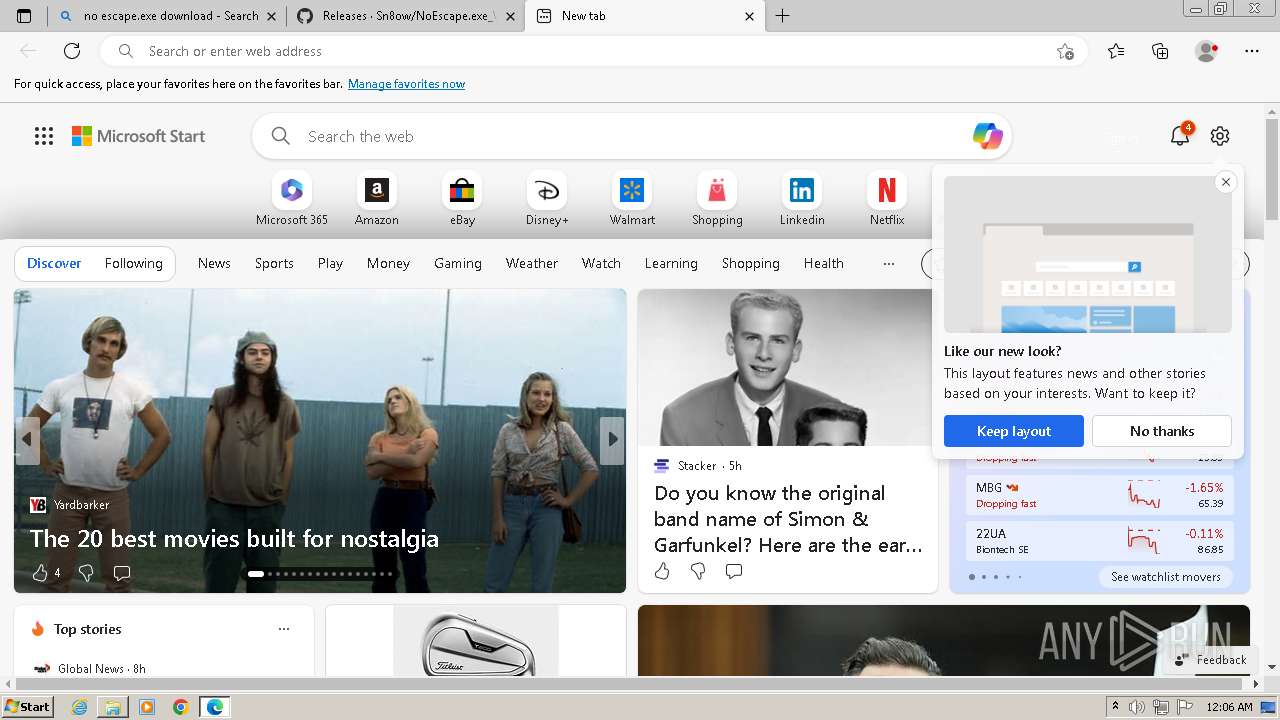Open the Walmart shortcut
Image resolution: width=1280 pixels, height=720 pixels.
click(632, 198)
